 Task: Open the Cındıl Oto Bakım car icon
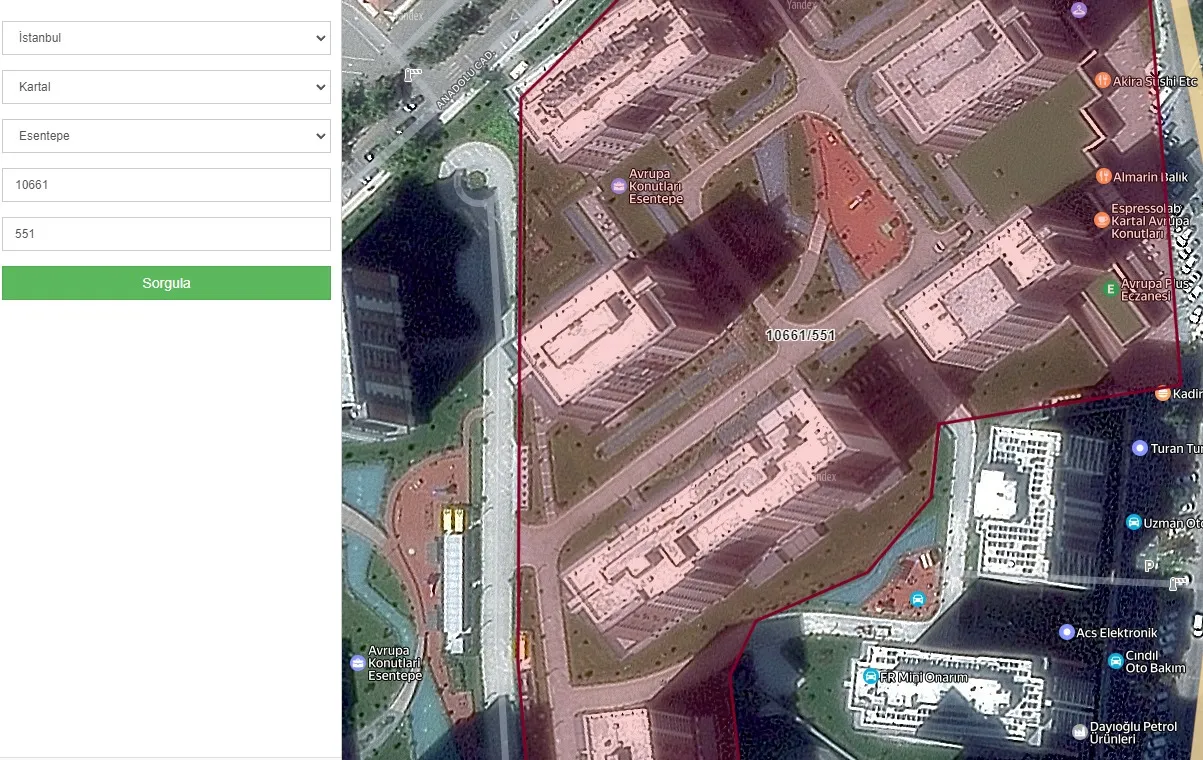[1115, 661]
